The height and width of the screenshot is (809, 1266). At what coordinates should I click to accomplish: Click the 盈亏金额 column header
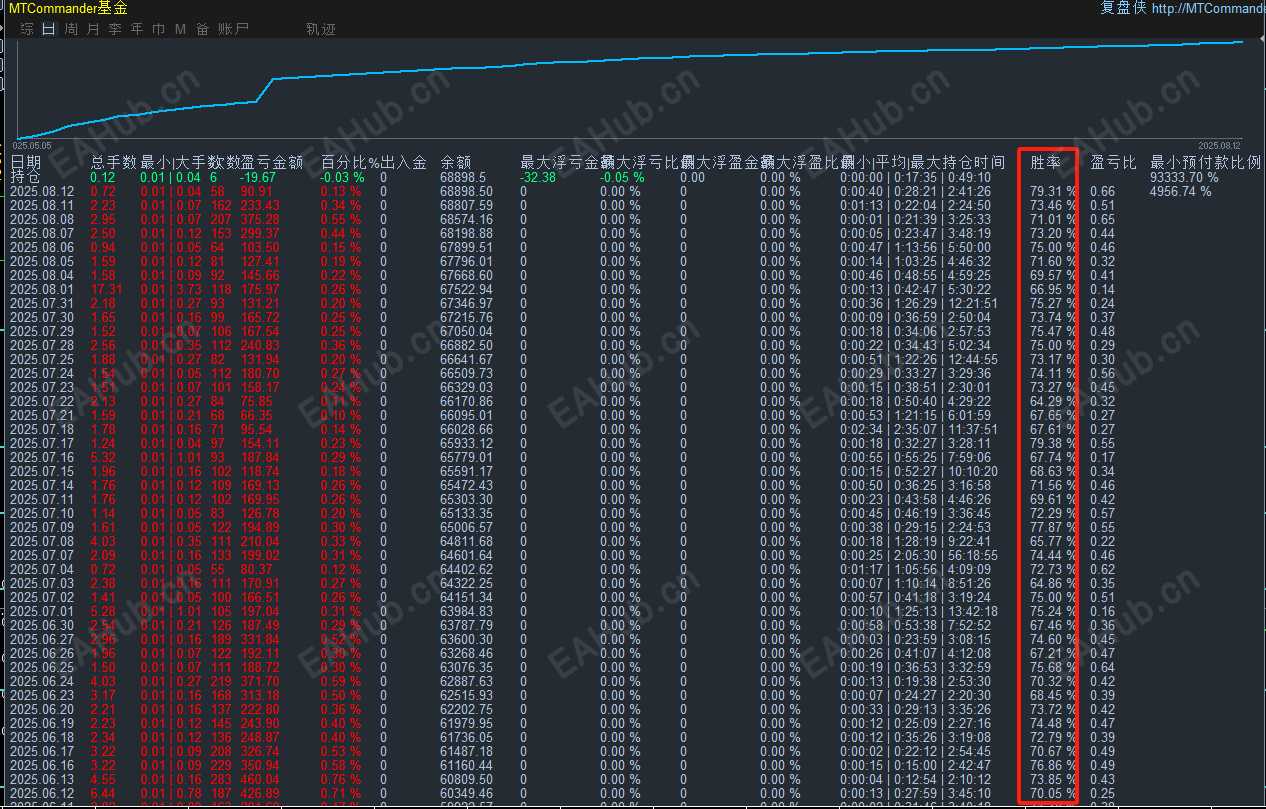point(272,162)
